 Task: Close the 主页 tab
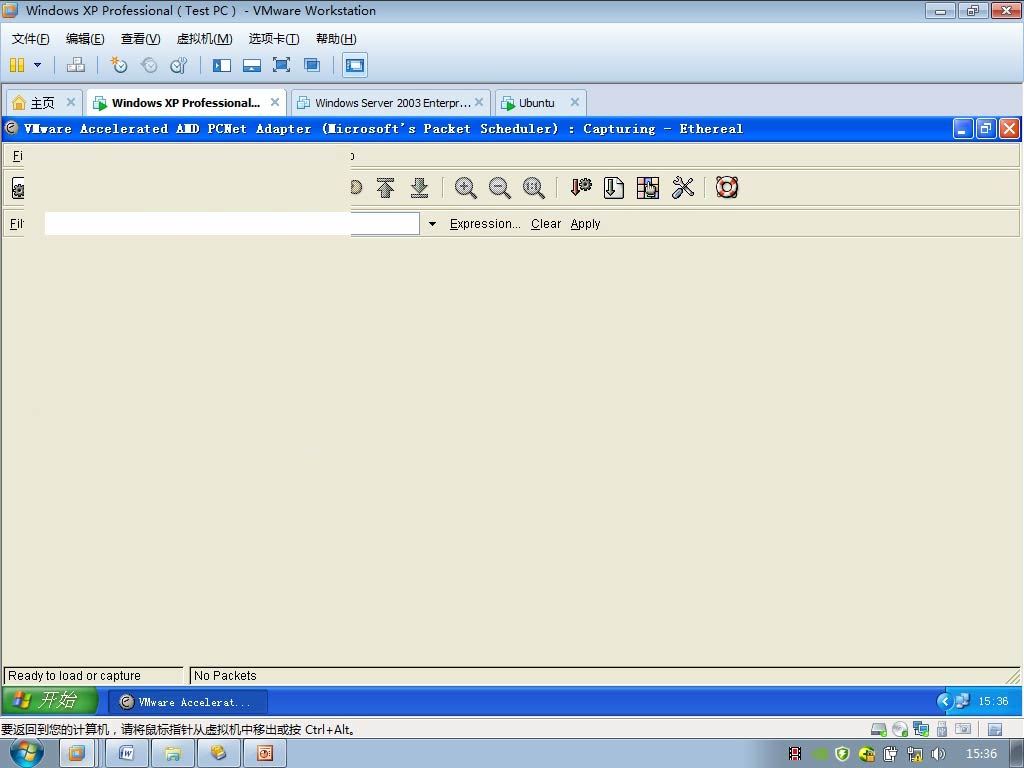tap(71, 102)
